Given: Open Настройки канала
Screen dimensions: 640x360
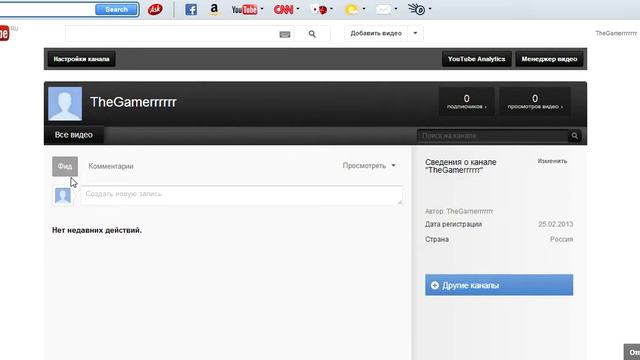Looking at the screenshot, I should (x=81, y=59).
